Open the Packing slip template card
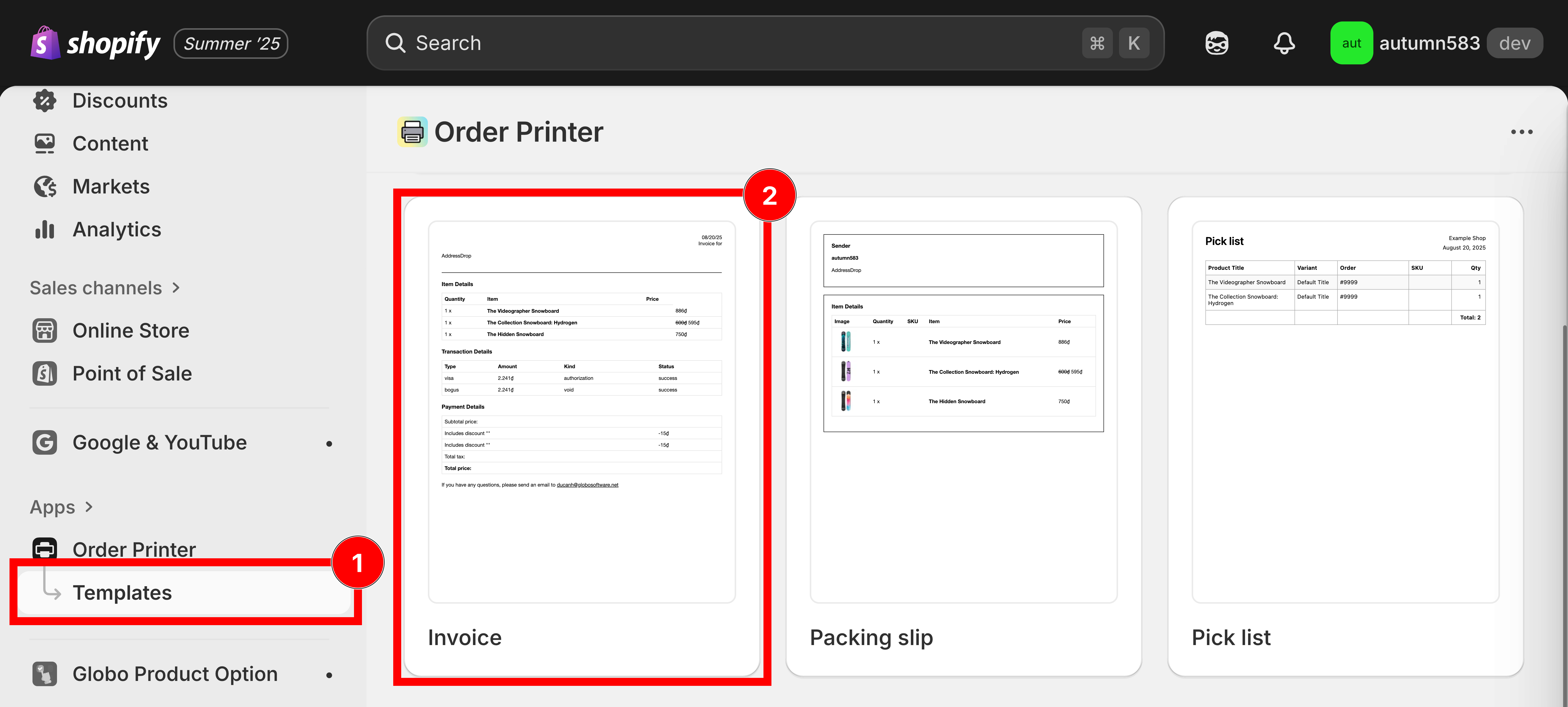1568x707 pixels. pos(964,436)
